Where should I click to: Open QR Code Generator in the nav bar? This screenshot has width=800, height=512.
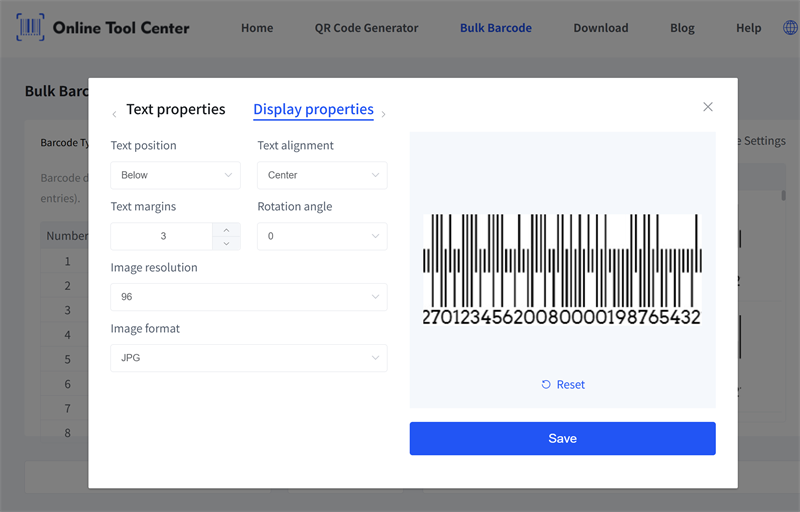tap(366, 28)
